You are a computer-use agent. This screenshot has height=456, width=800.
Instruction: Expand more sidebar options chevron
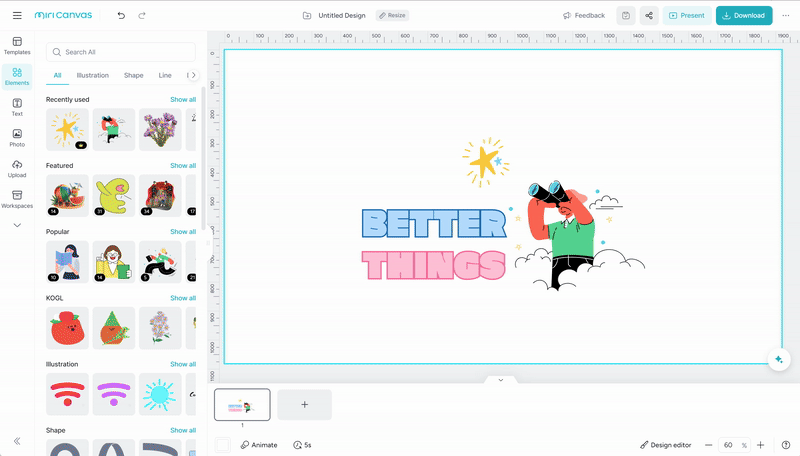tap(17, 226)
